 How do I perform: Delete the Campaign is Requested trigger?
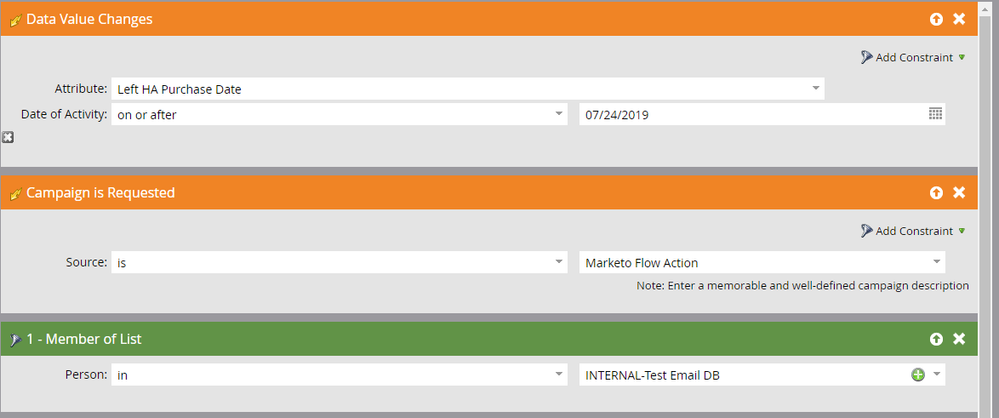pos(959,192)
